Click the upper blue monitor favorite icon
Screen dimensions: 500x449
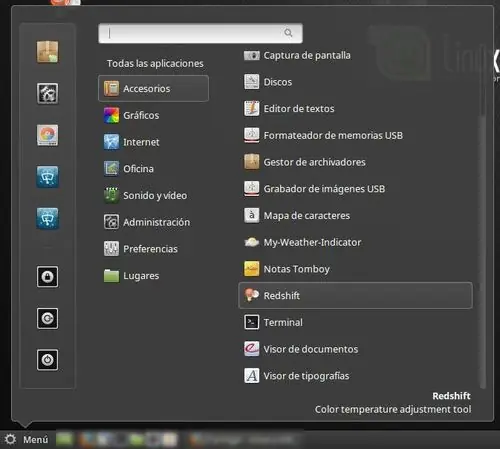(47, 177)
